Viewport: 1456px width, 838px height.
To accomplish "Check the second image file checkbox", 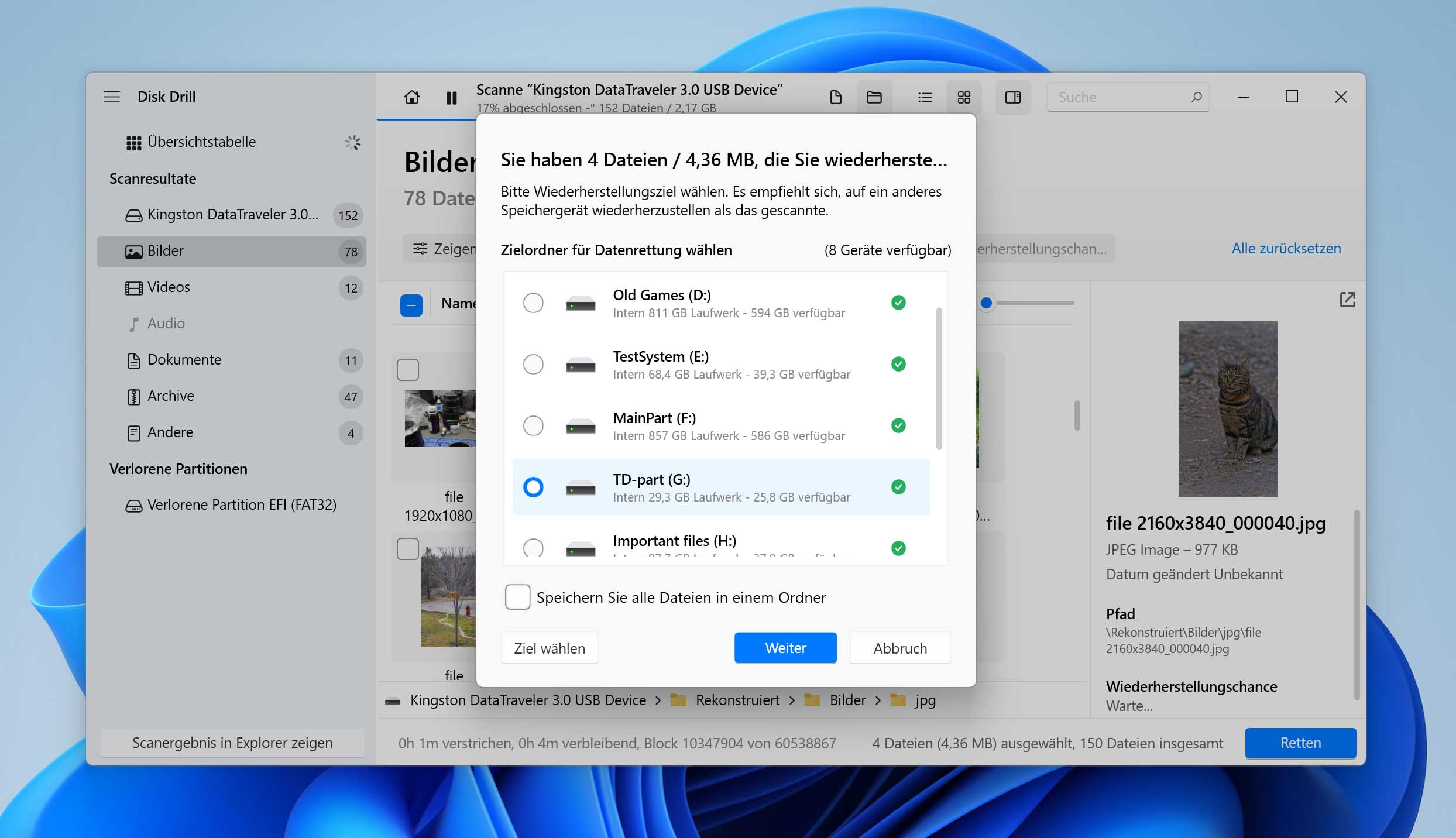I will (408, 549).
